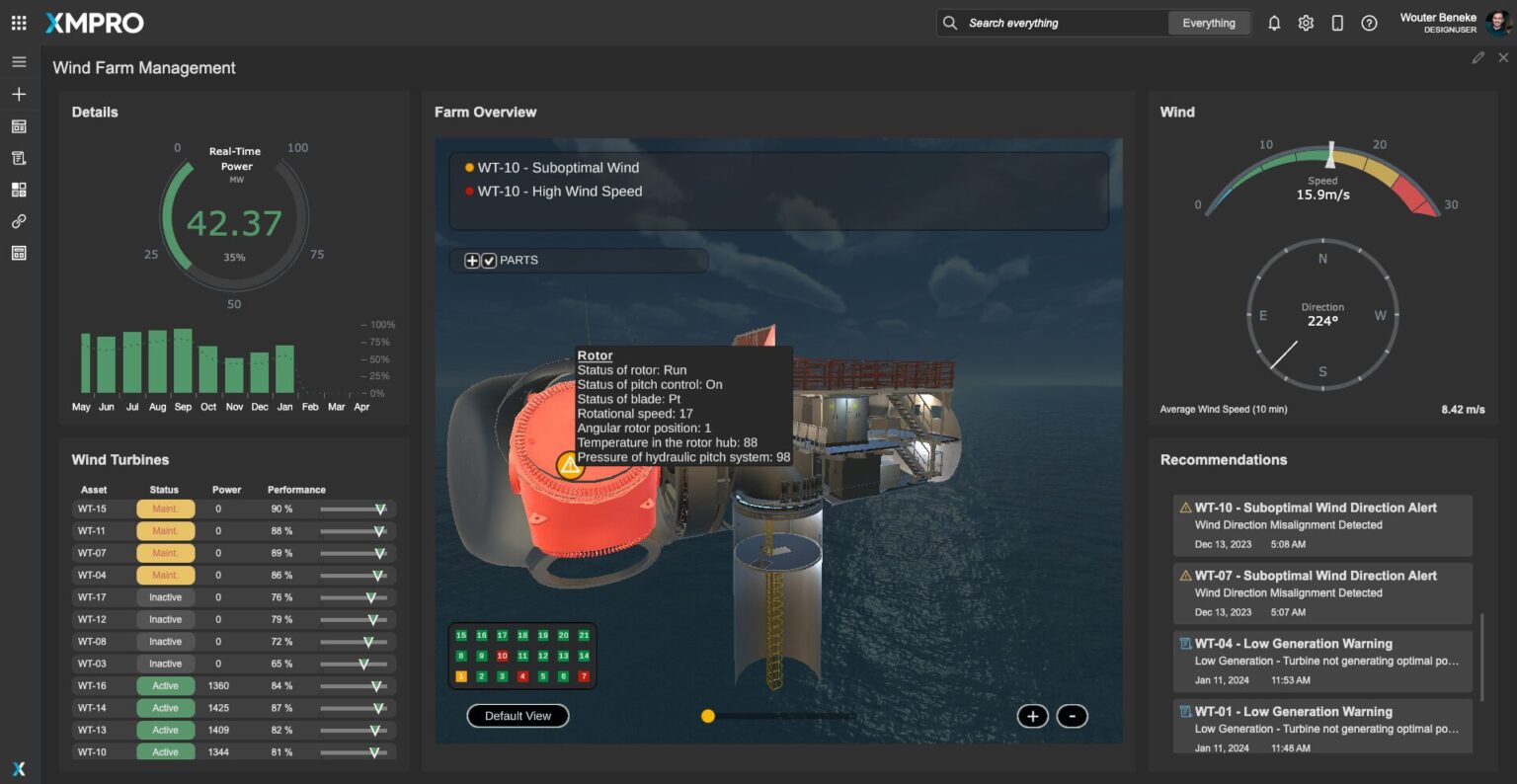Toggle the PARTS checkbox

(x=489, y=261)
